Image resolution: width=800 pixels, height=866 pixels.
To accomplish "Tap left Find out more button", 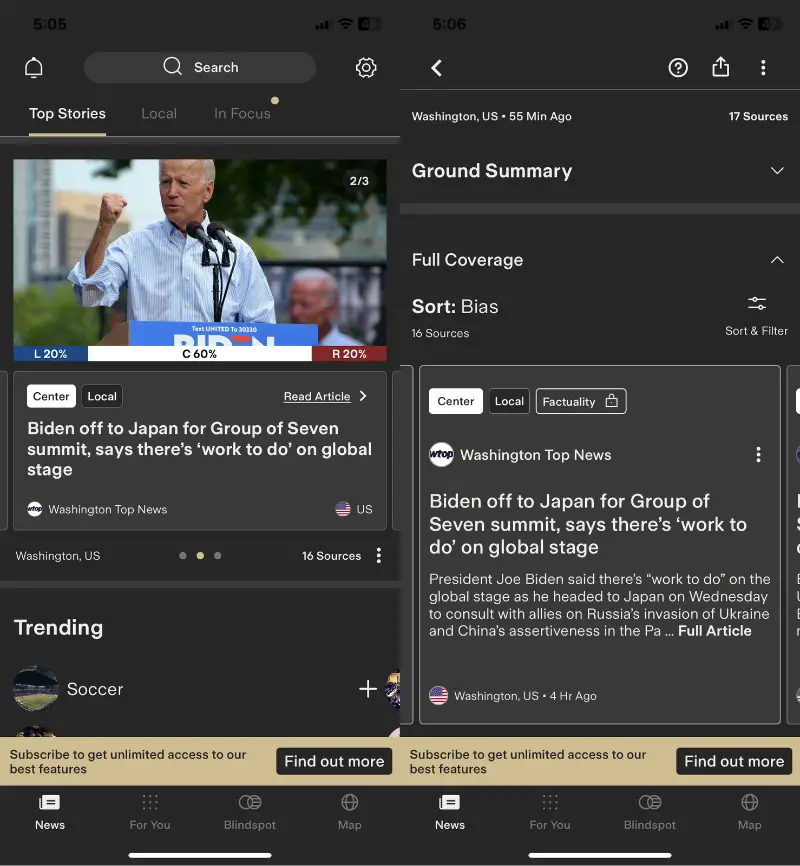I will click(x=334, y=761).
